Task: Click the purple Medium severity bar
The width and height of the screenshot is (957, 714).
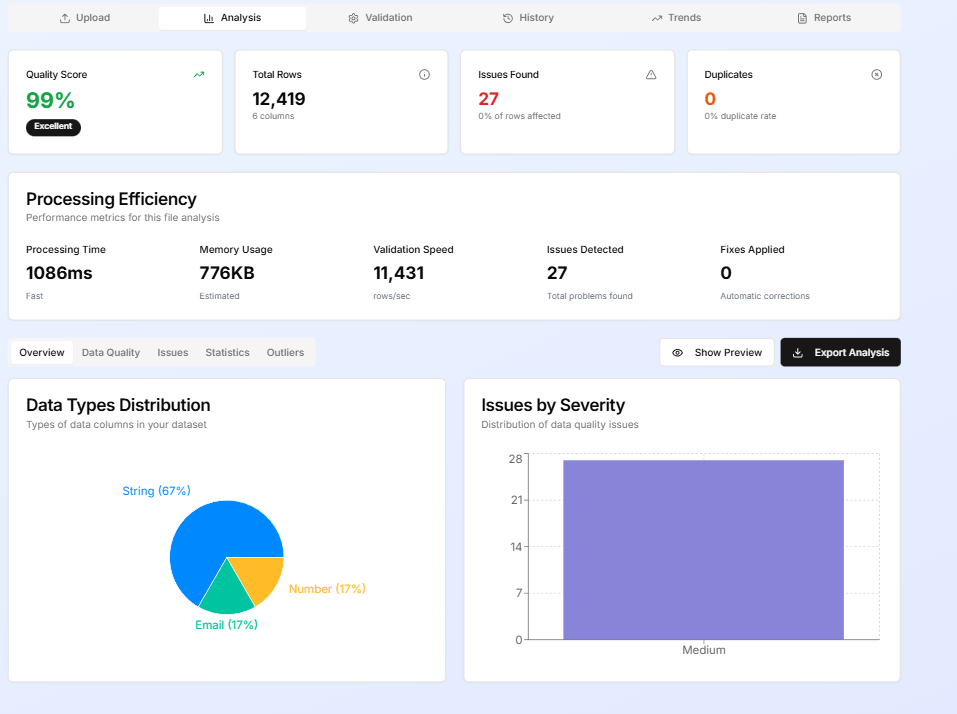Action: pyautogui.click(x=704, y=548)
